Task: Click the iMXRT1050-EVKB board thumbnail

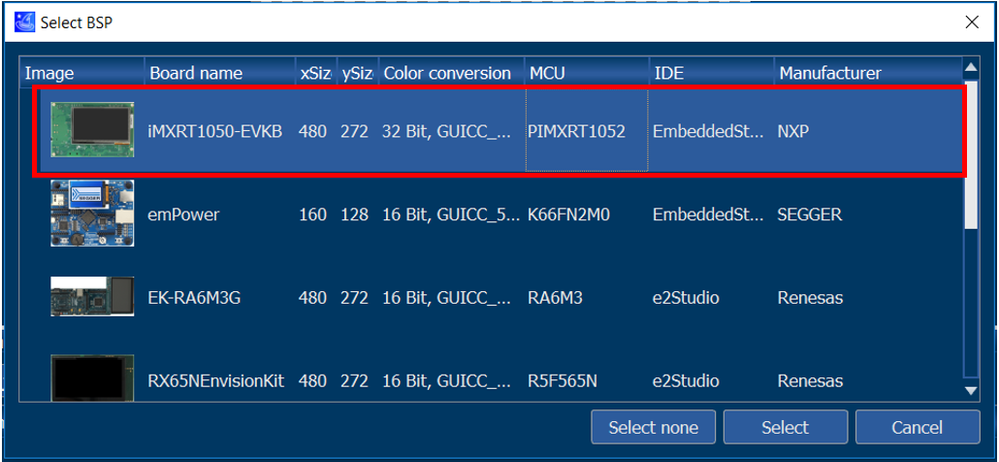Action: [92, 130]
